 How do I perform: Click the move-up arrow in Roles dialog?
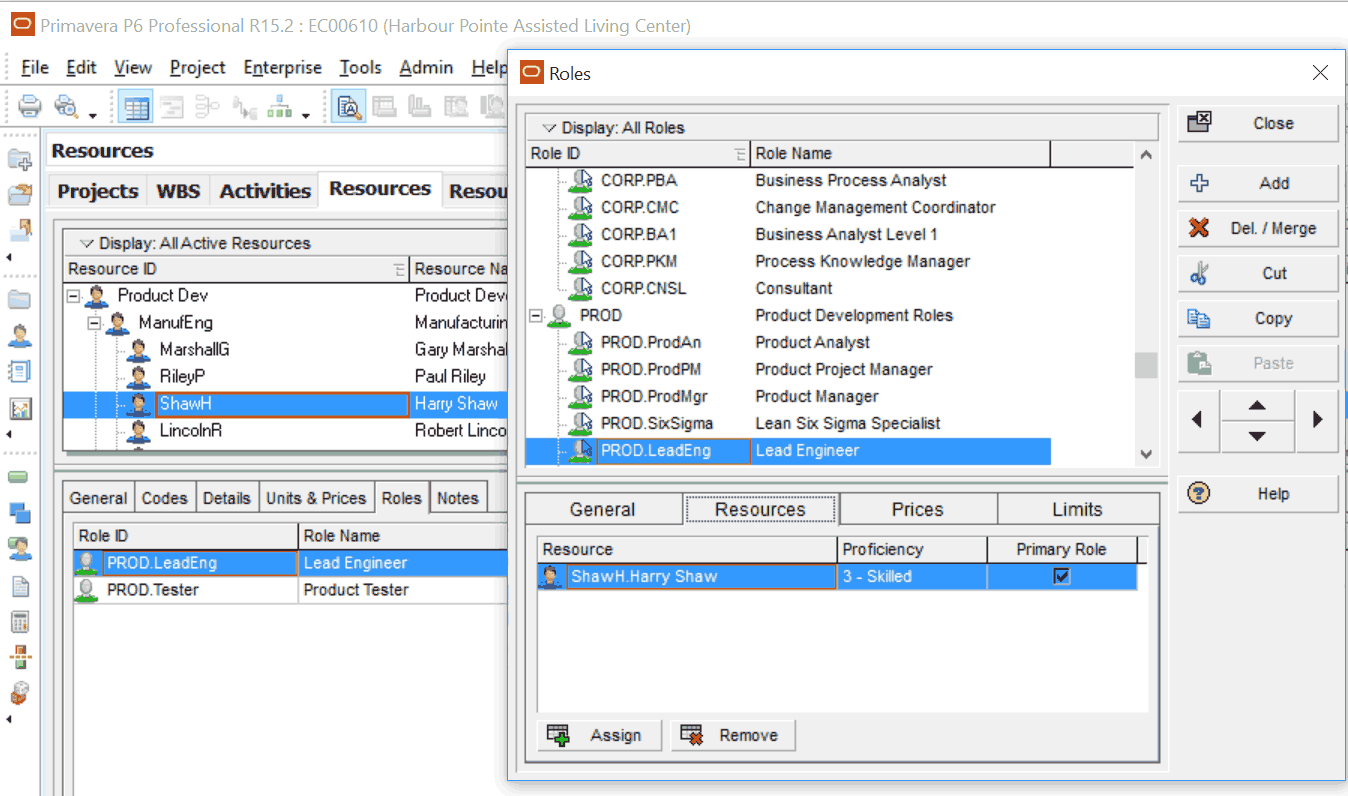click(x=1257, y=406)
